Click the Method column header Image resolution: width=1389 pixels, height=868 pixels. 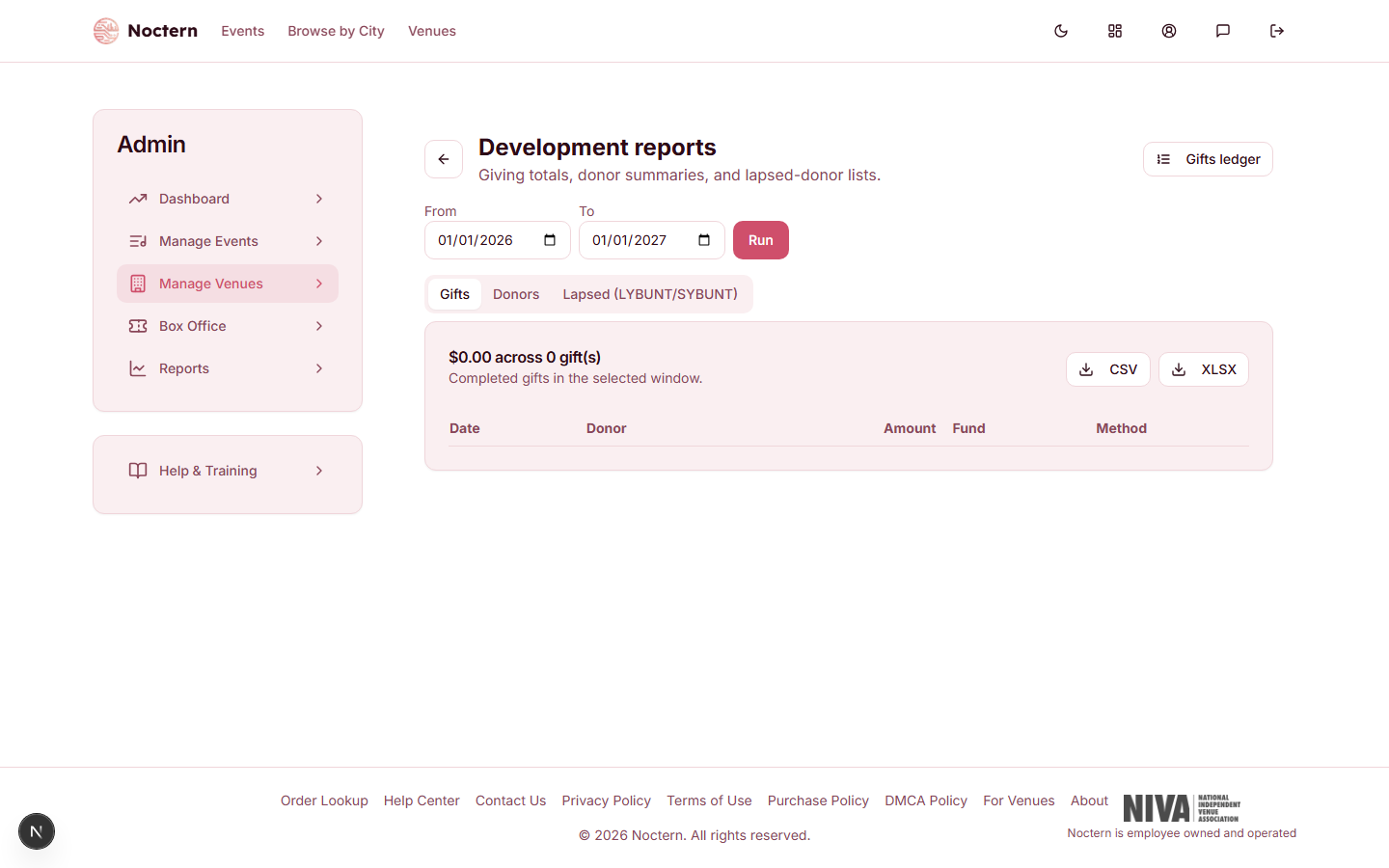pos(1121,428)
